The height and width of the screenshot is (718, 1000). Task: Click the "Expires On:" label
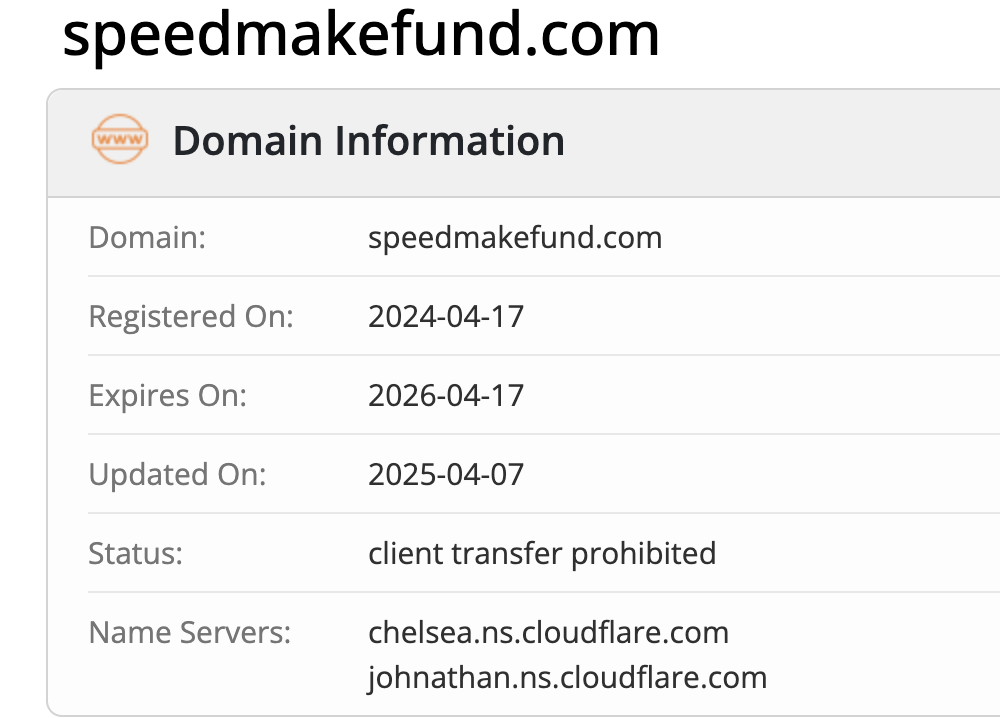coord(167,395)
